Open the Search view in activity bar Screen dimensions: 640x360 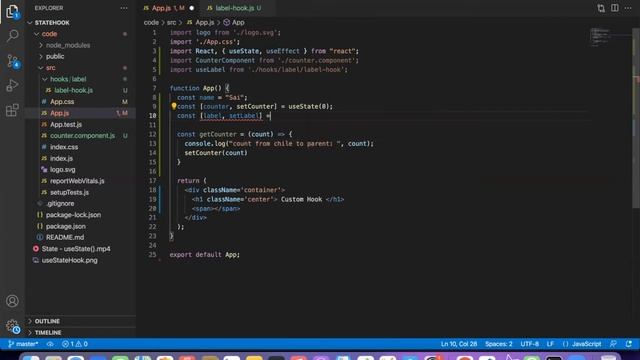tap(12, 36)
